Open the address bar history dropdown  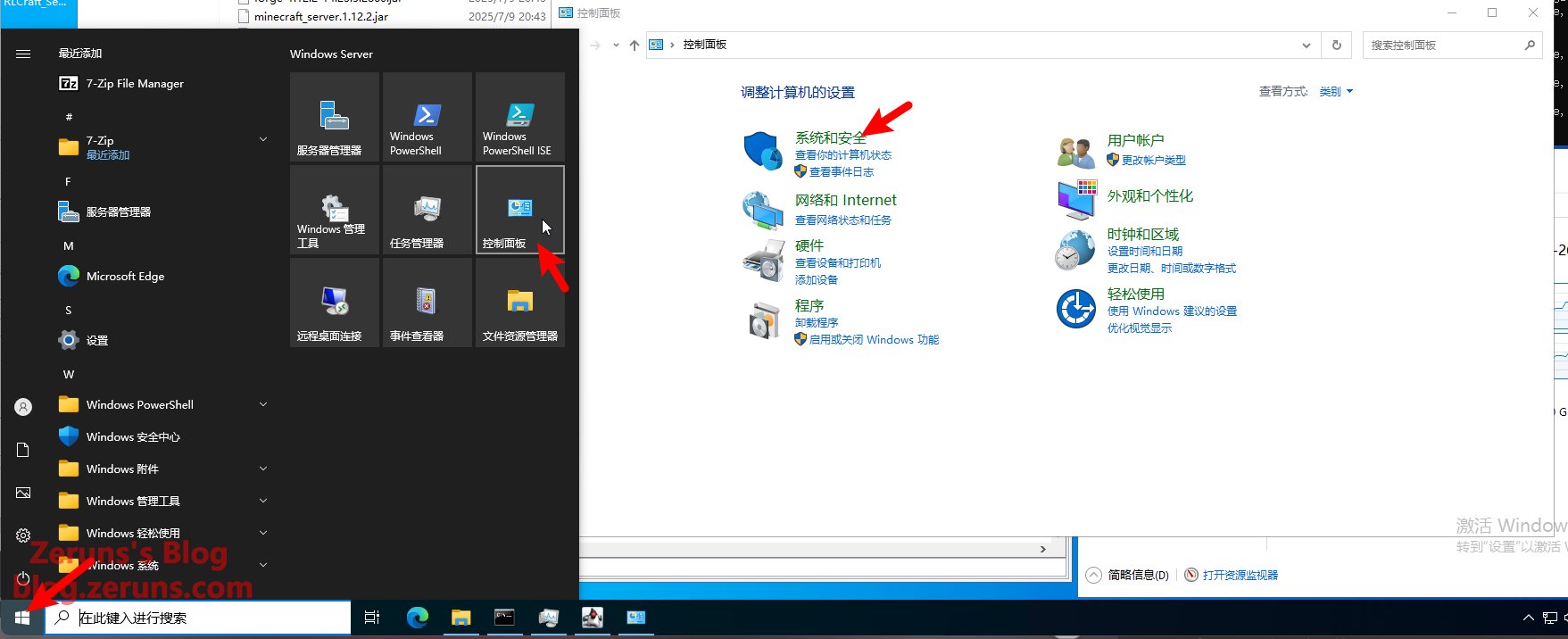[x=1306, y=46]
